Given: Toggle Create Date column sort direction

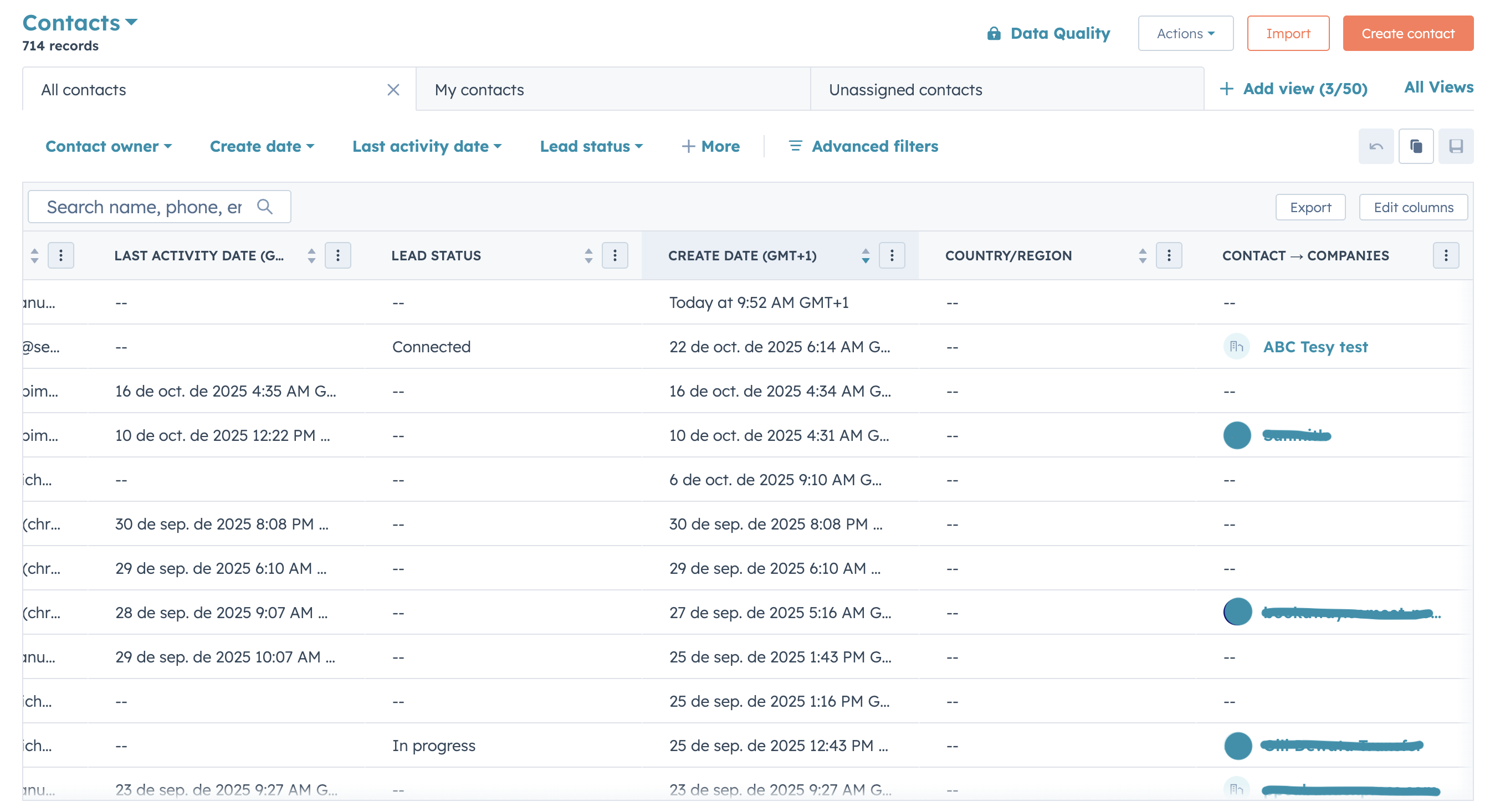Looking at the screenshot, I should (866, 255).
